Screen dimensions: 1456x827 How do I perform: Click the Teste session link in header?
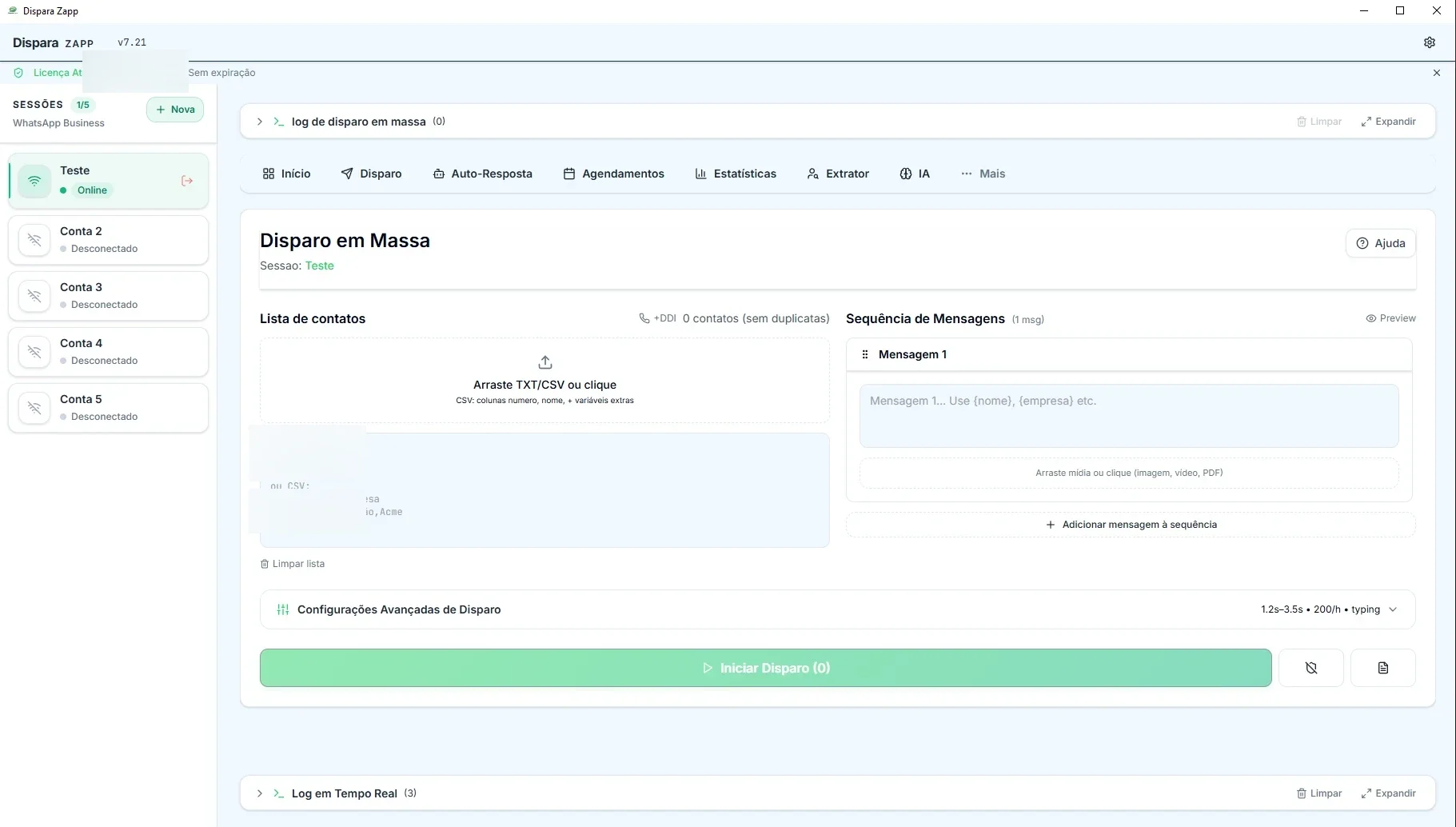point(319,266)
